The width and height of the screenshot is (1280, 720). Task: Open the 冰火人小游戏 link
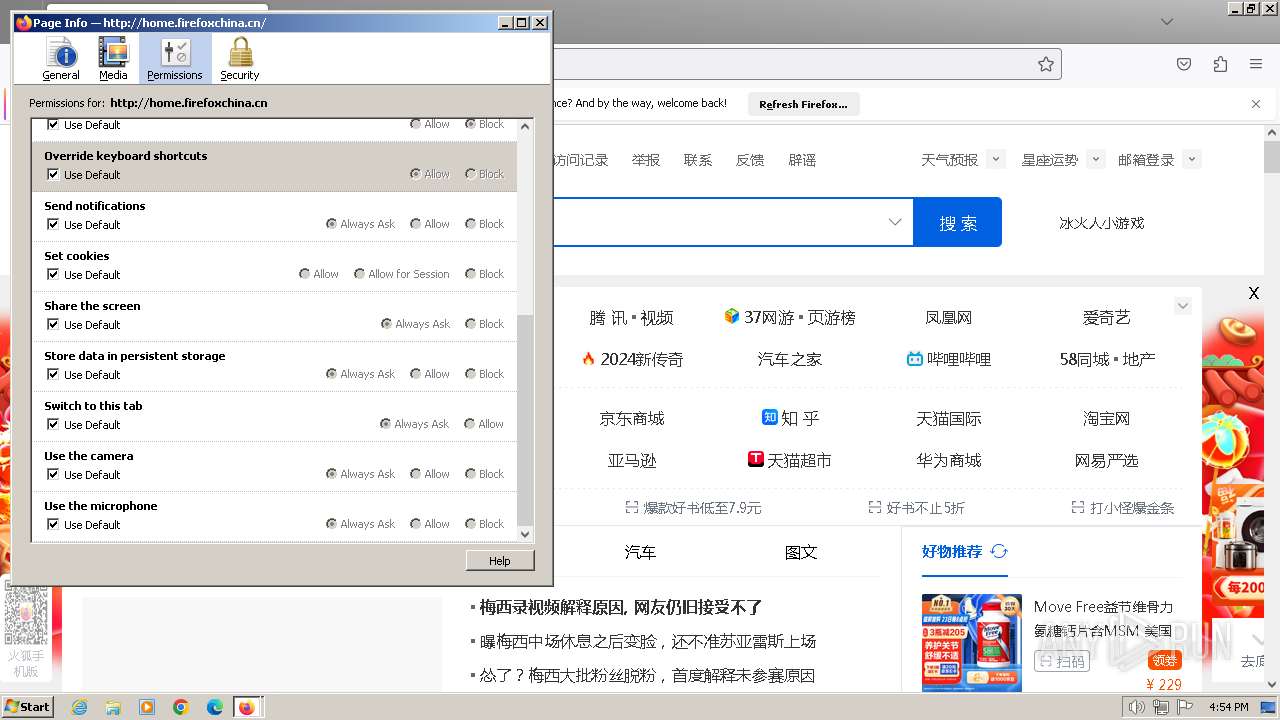1101,223
